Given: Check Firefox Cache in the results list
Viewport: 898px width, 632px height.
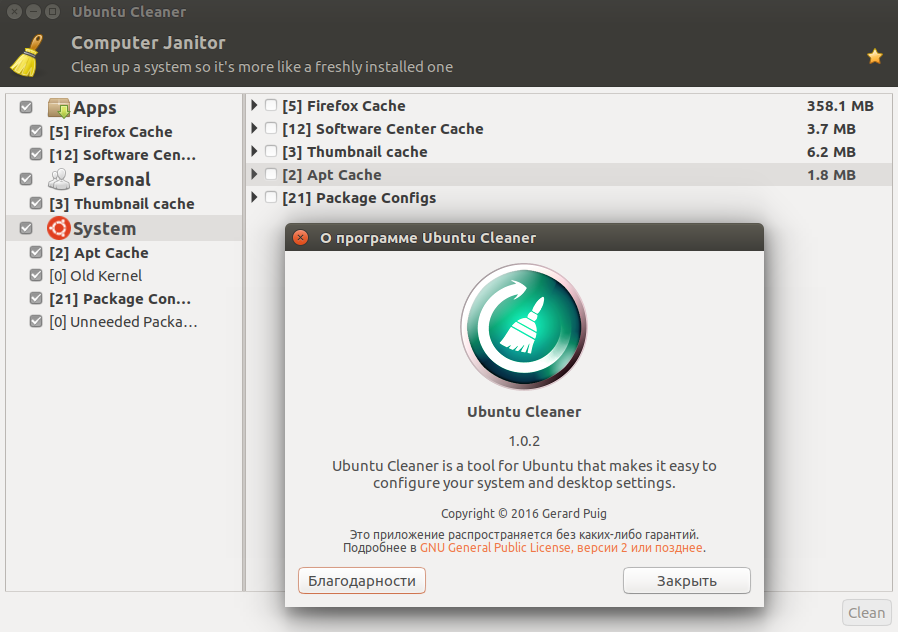Looking at the screenshot, I should coord(271,105).
